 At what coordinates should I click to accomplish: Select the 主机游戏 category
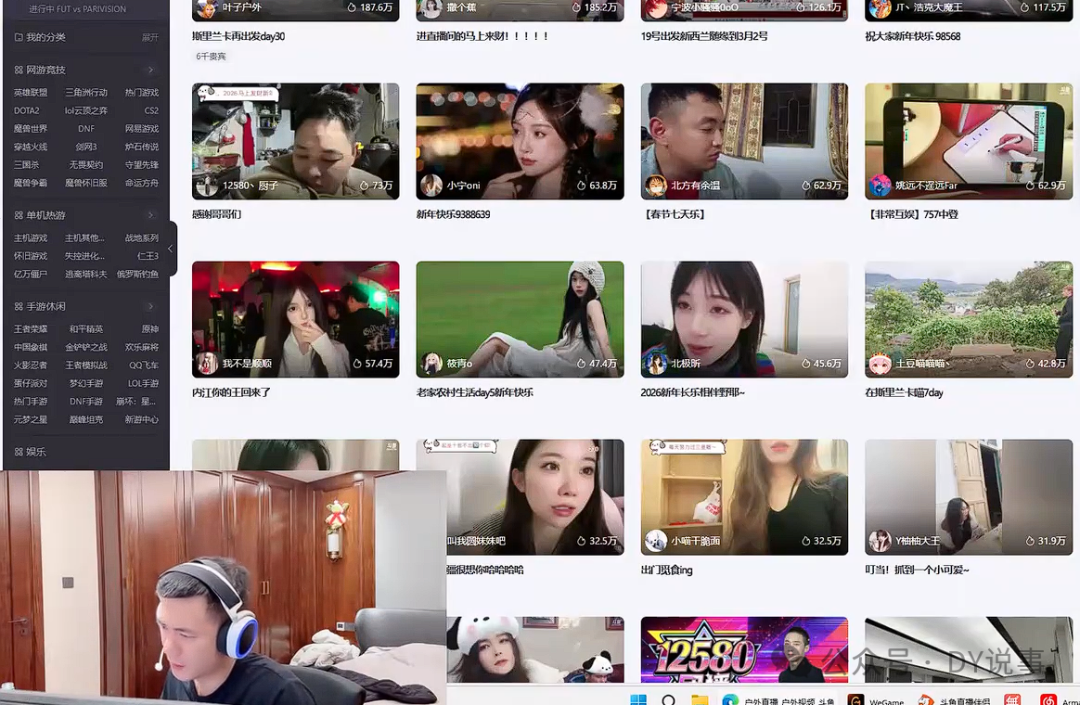30,238
